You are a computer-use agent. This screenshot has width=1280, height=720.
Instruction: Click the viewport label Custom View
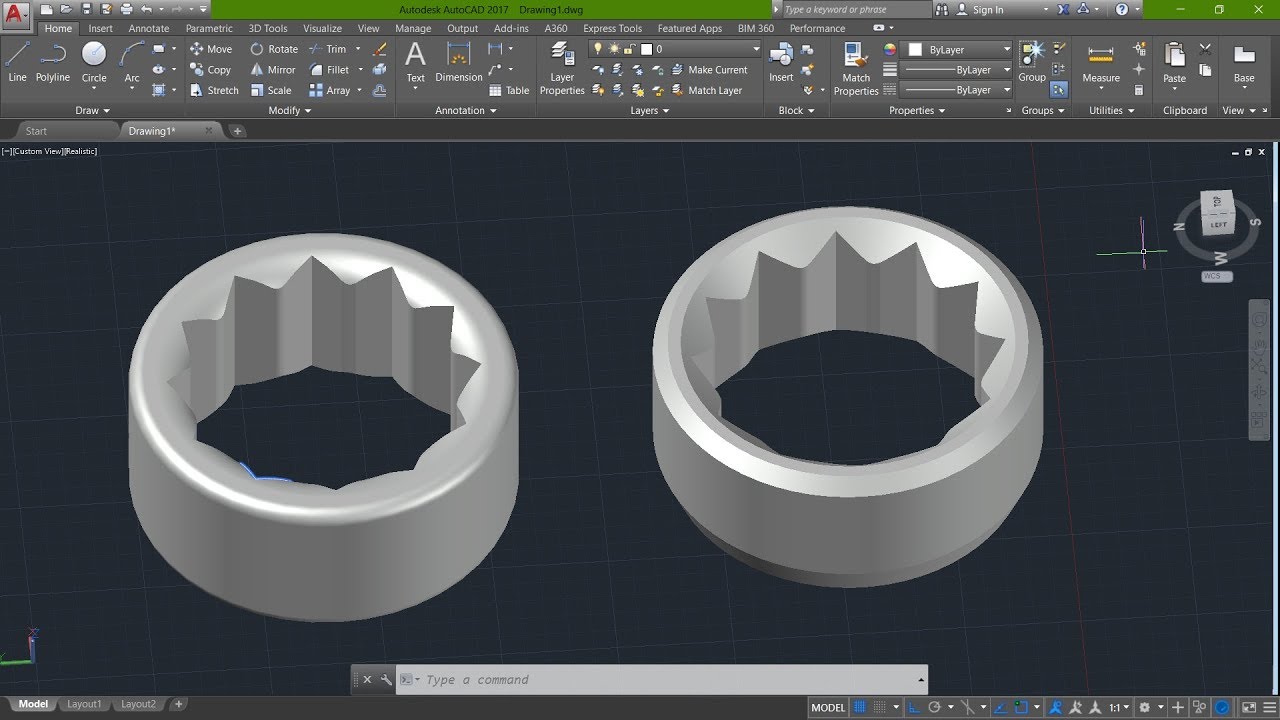point(40,151)
